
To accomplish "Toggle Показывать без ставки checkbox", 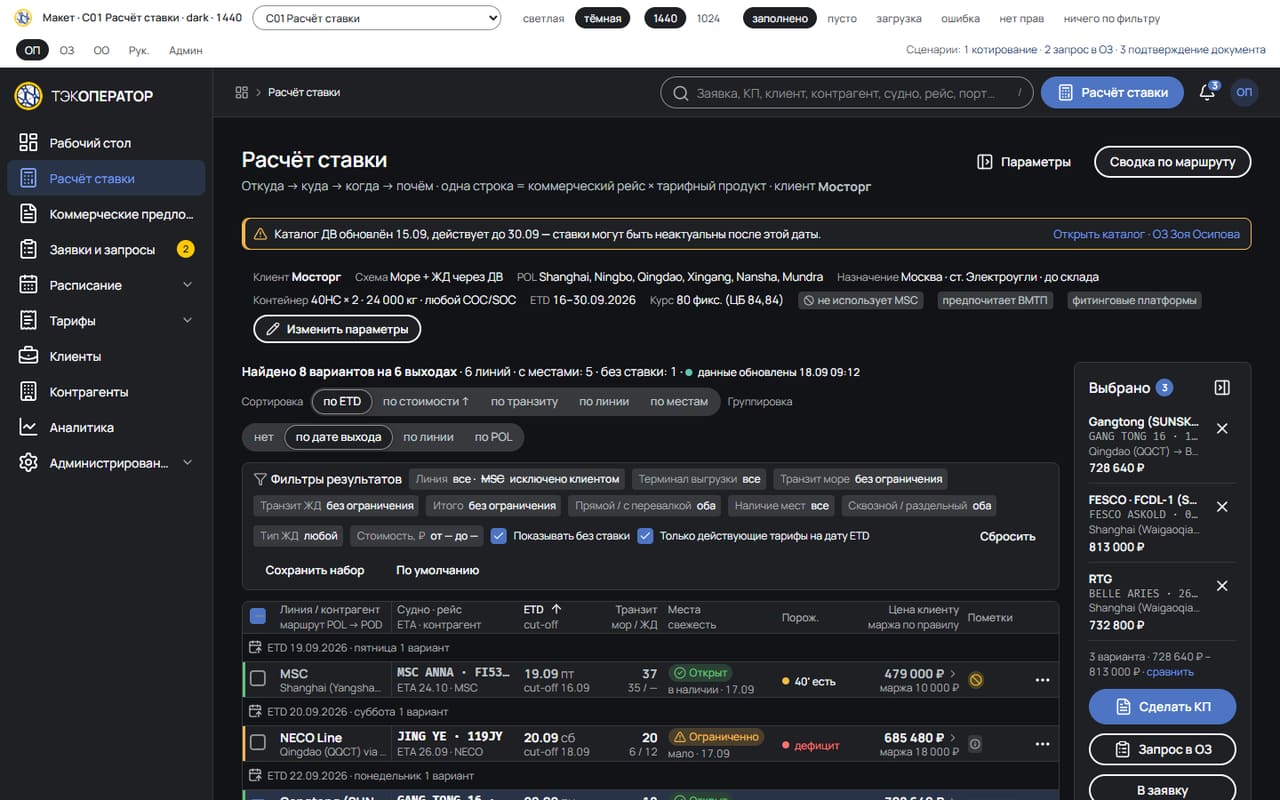I will pyautogui.click(x=499, y=536).
